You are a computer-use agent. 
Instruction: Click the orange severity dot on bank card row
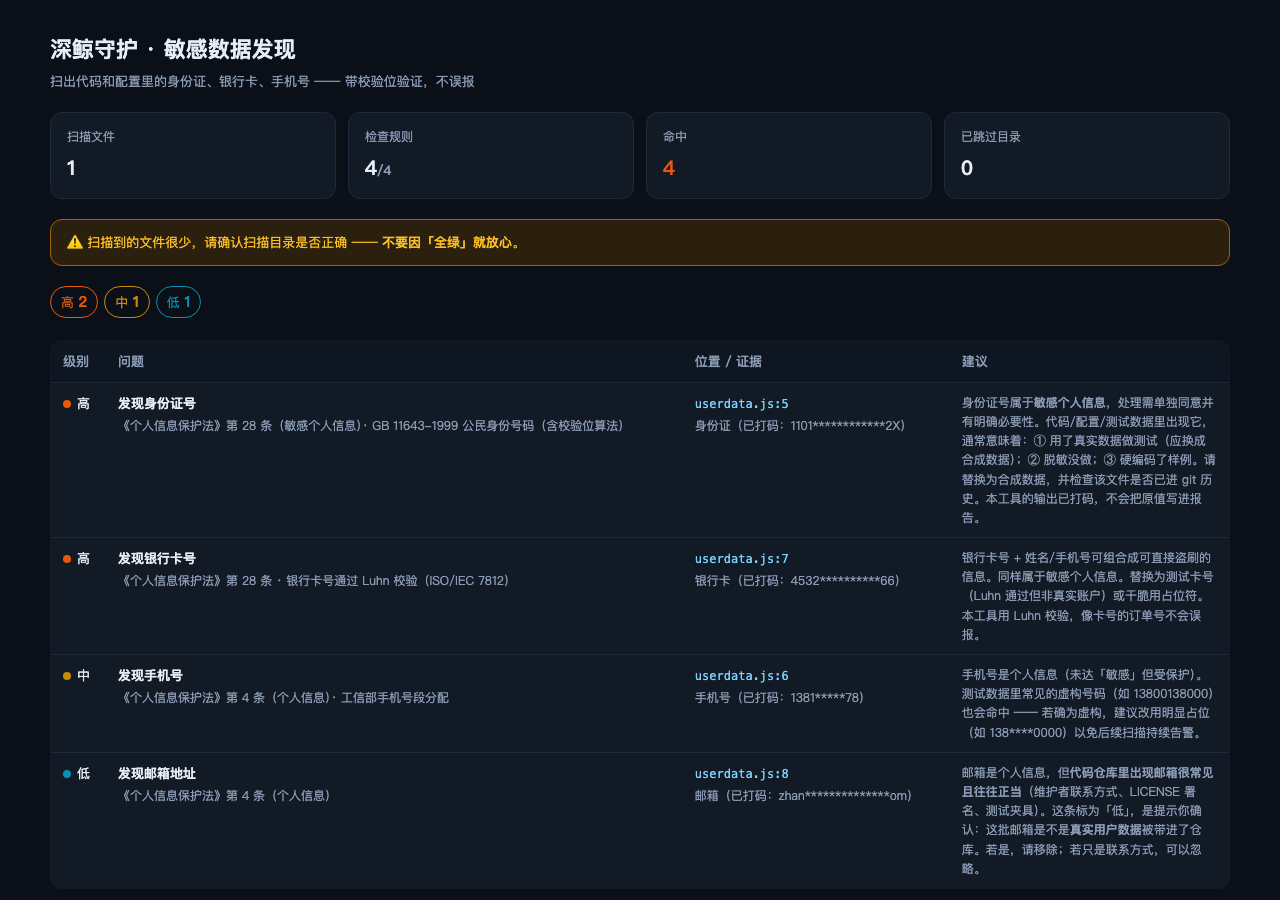pyautogui.click(x=67, y=559)
